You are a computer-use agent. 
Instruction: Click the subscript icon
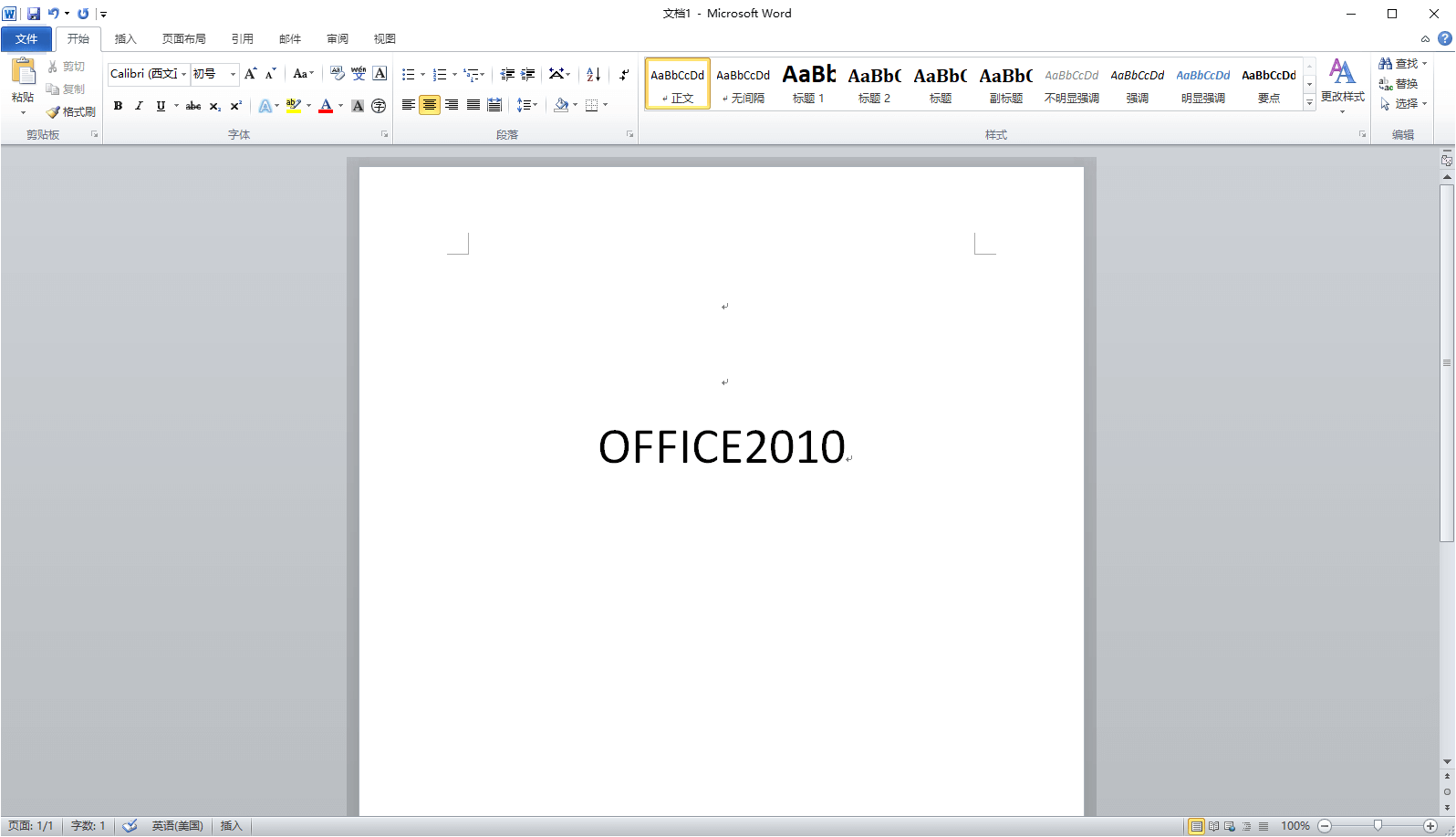point(215,106)
